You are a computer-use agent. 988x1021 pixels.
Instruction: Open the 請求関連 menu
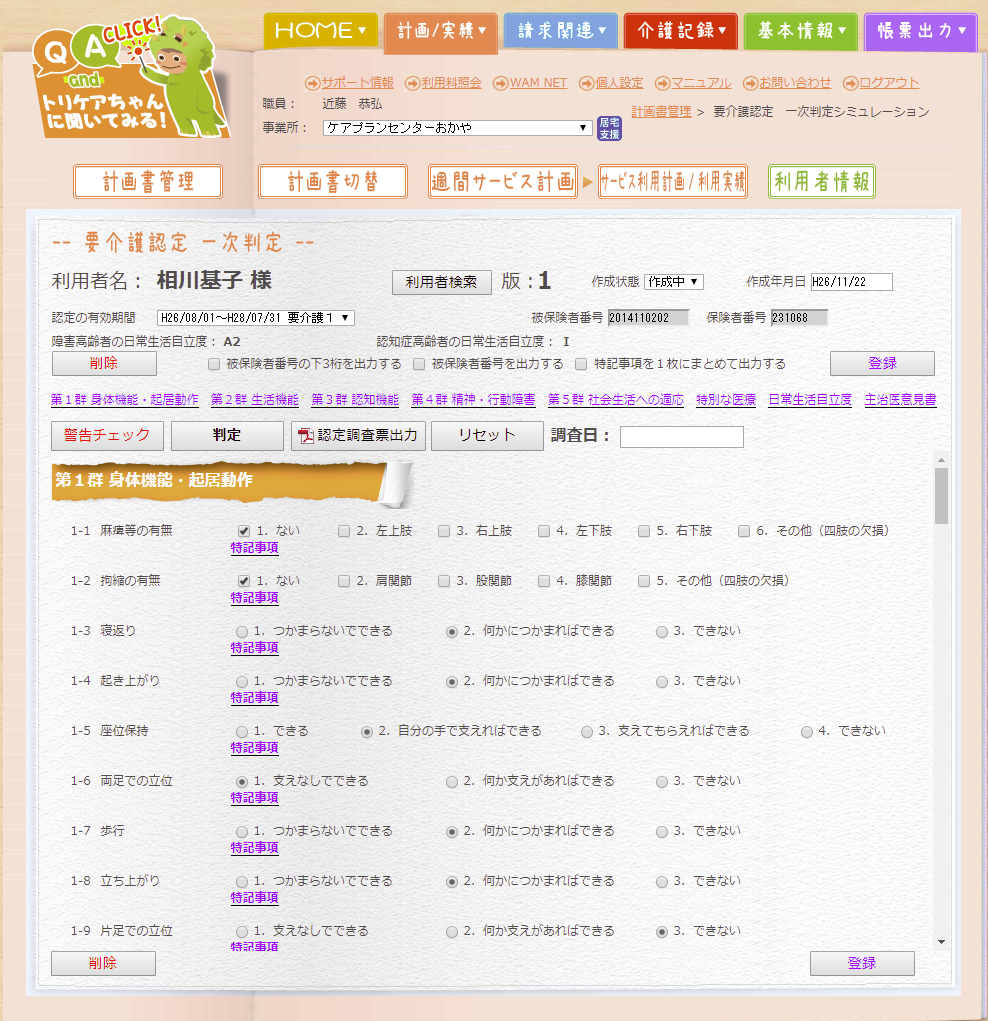click(x=560, y=31)
